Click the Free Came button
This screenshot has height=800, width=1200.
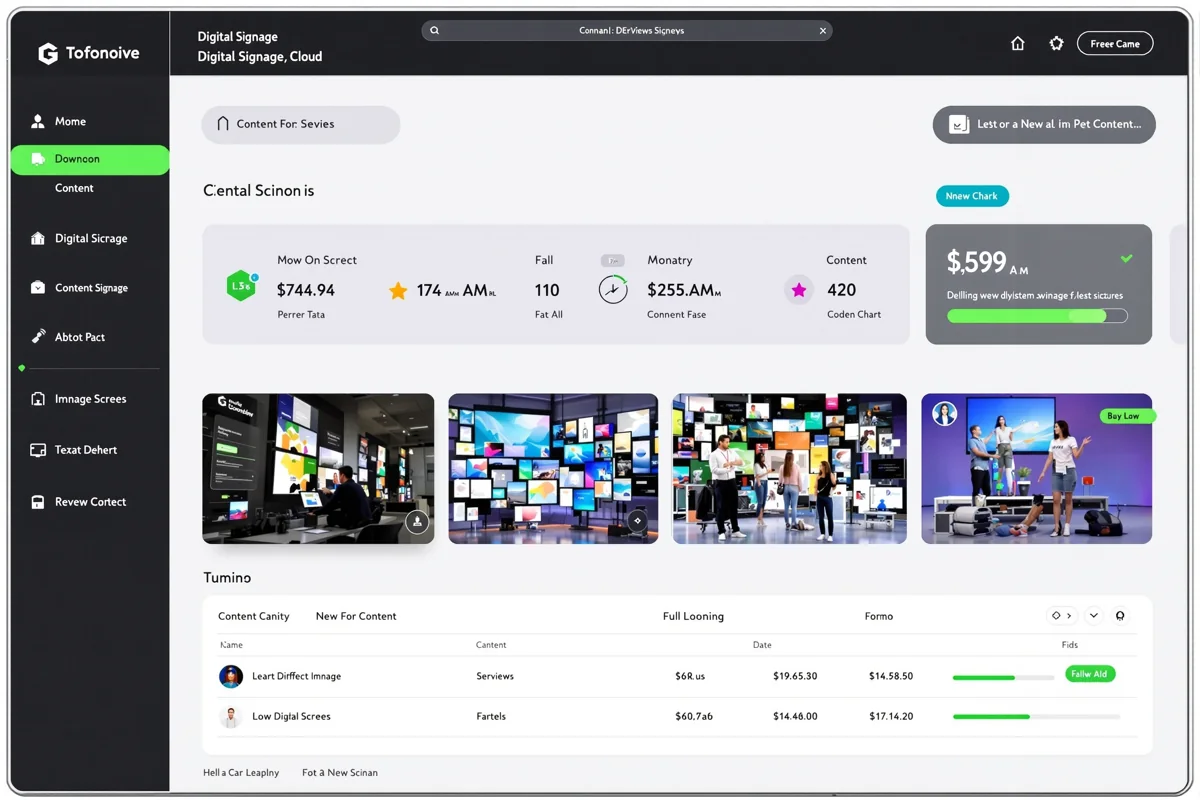(x=1115, y=44)
